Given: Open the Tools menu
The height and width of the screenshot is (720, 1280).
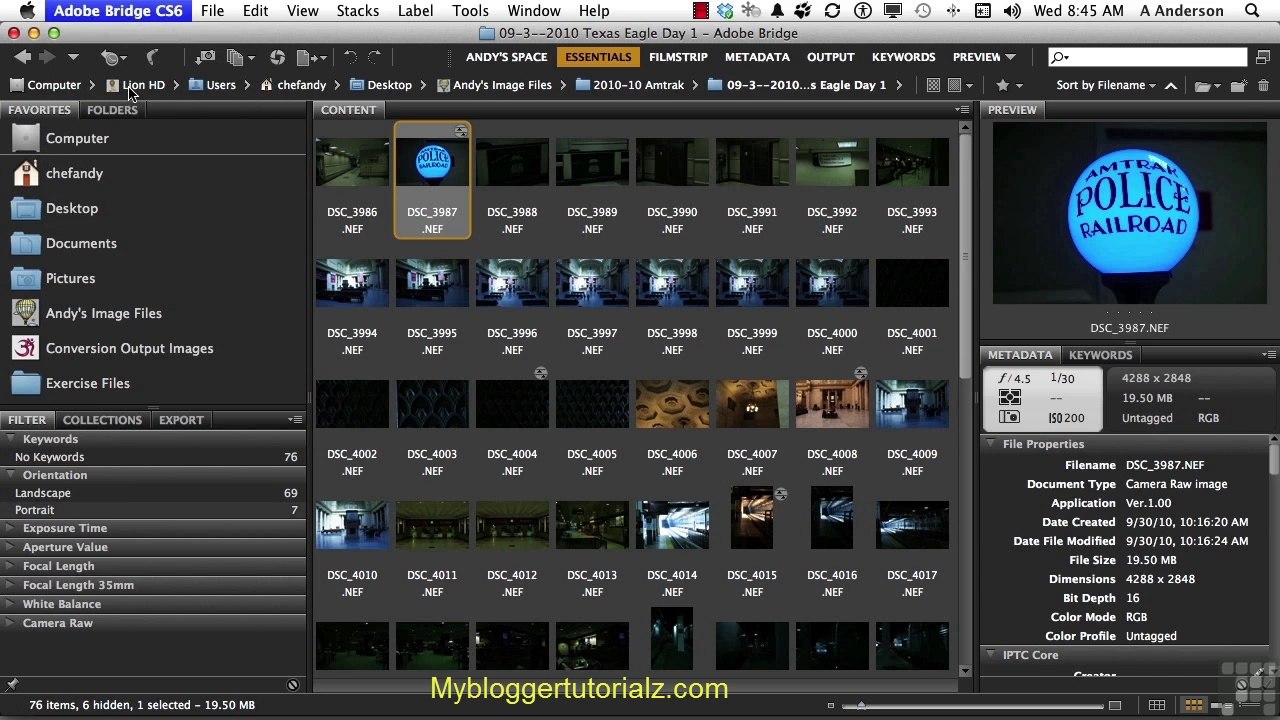Looking at the screenshot, I should pyautogui.click(x=470, y=11).
